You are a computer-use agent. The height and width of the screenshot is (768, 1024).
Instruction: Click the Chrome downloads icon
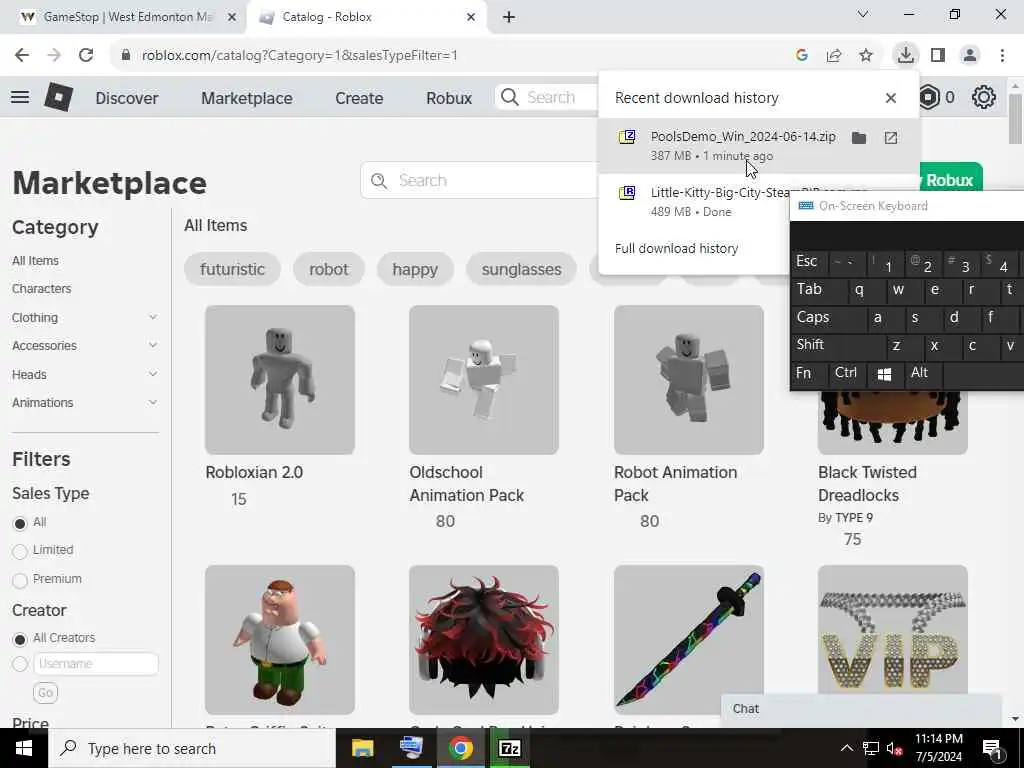905,55
